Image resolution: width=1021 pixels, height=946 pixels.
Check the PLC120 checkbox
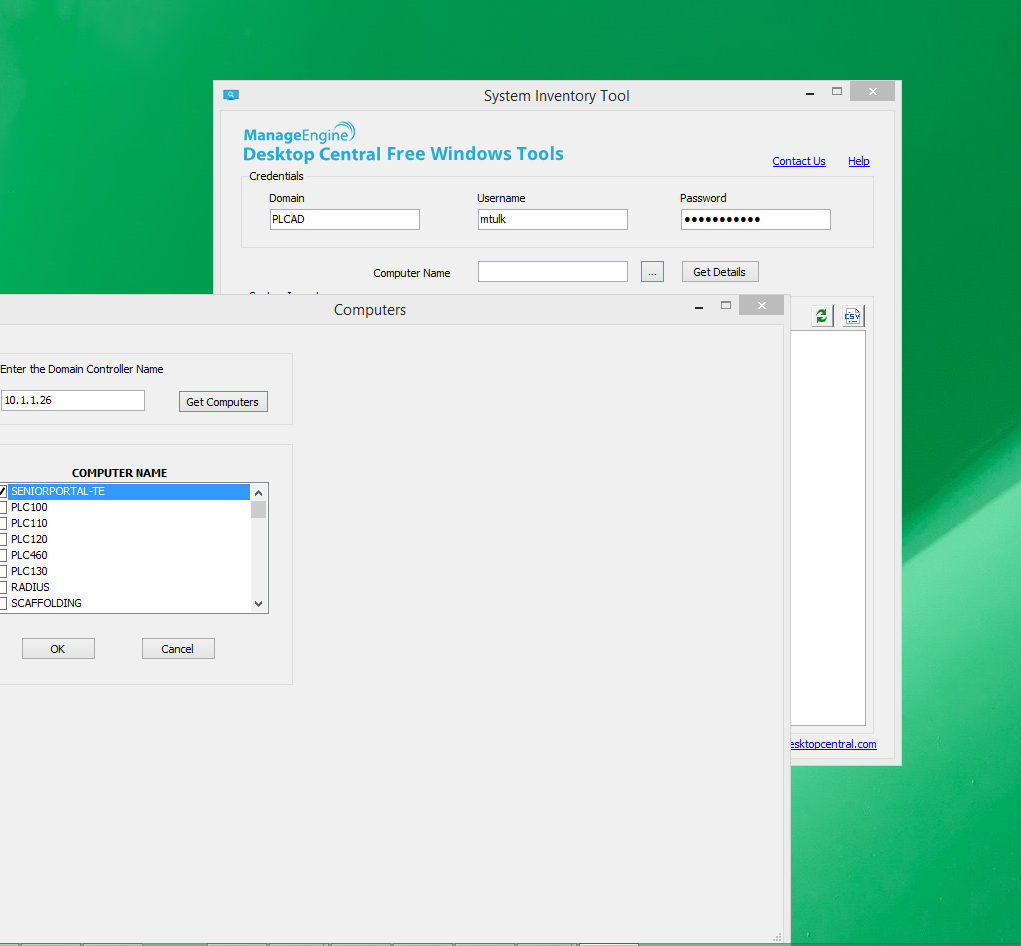[3, 539]
